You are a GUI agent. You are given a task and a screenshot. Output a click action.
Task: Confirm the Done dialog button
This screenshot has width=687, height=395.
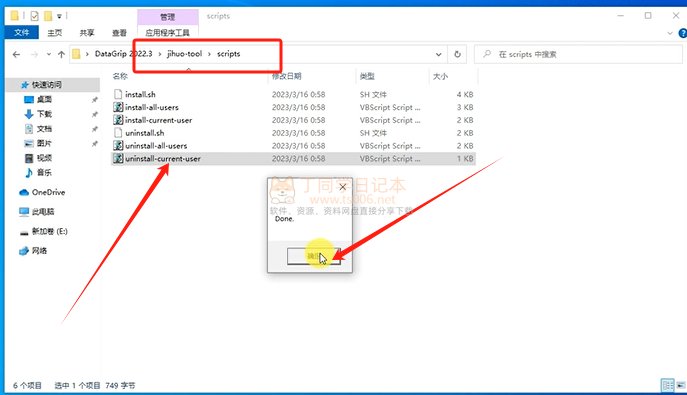[x=314, y=256]
